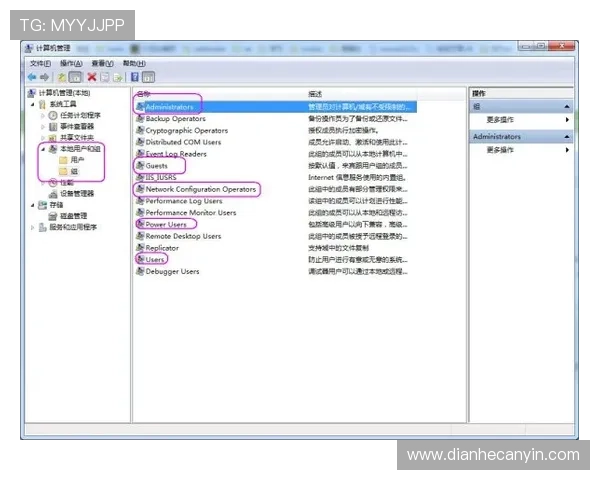Select the Users group row
The width and height of the screenshot is (600, 480).
[155, 260]
